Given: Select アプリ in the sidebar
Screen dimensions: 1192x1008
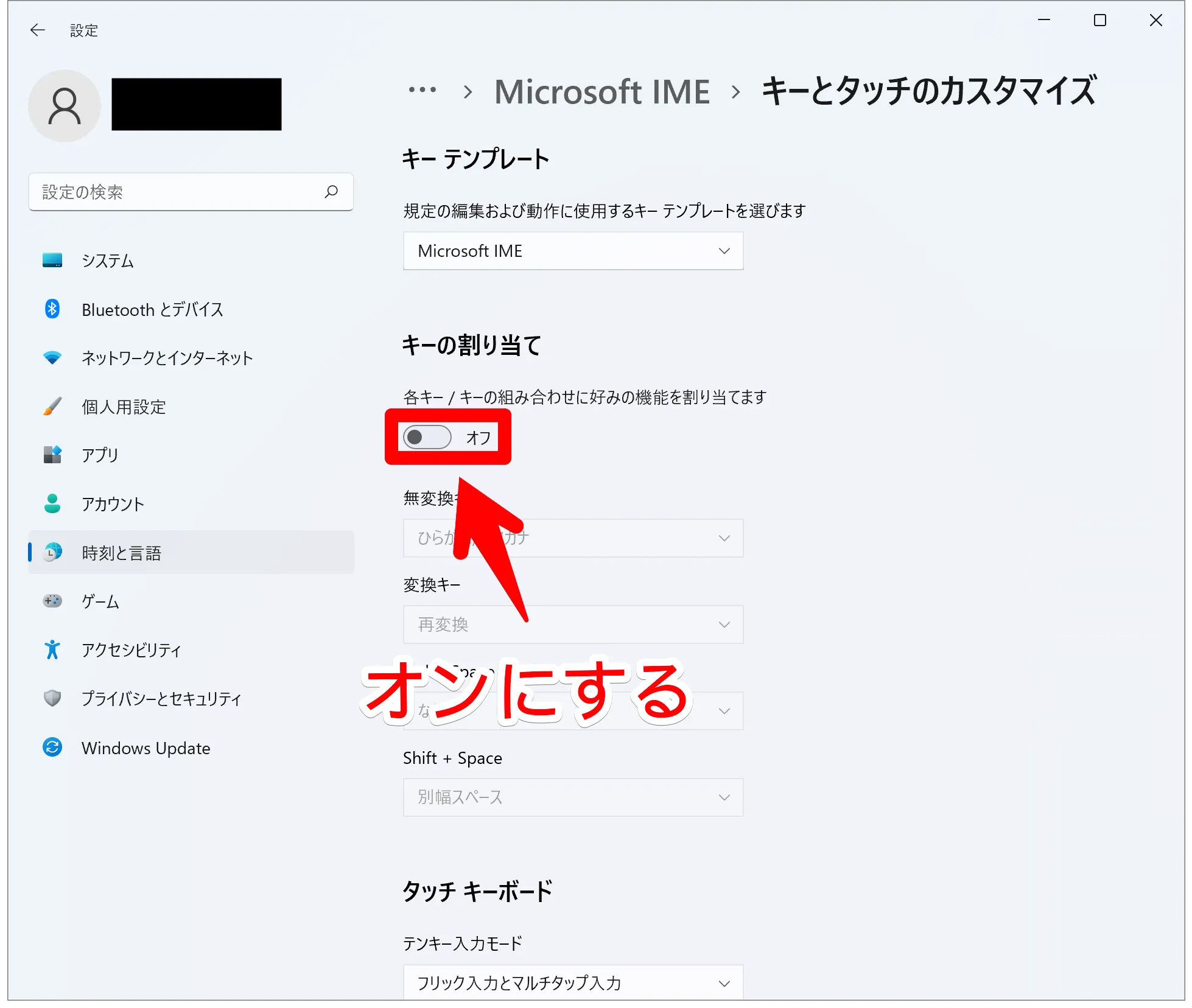Looking at the screenshot, I should [x=100, y=455].
